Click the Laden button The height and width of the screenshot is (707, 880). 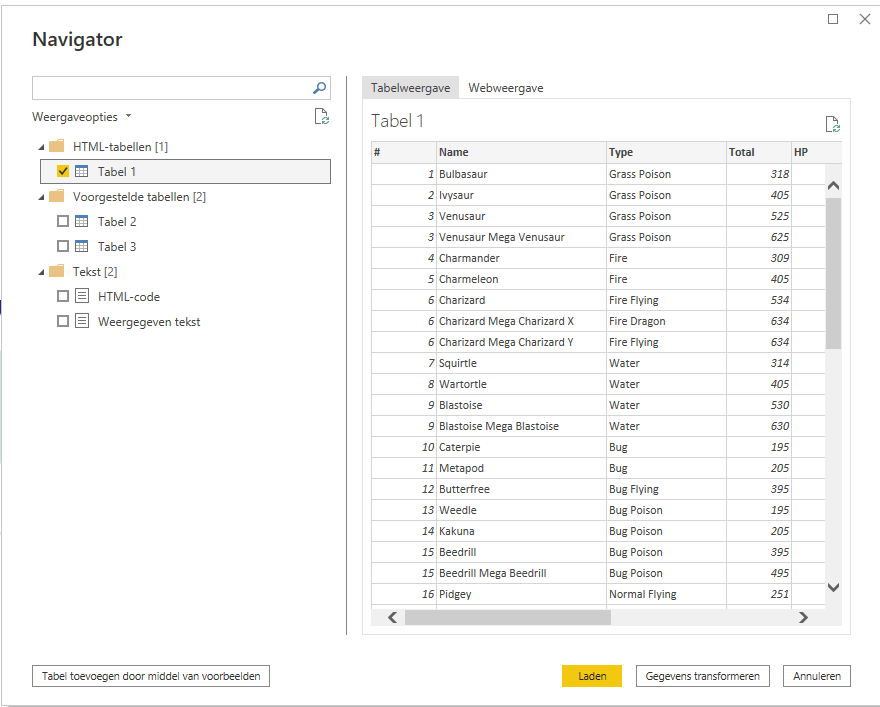click(592, 676)
